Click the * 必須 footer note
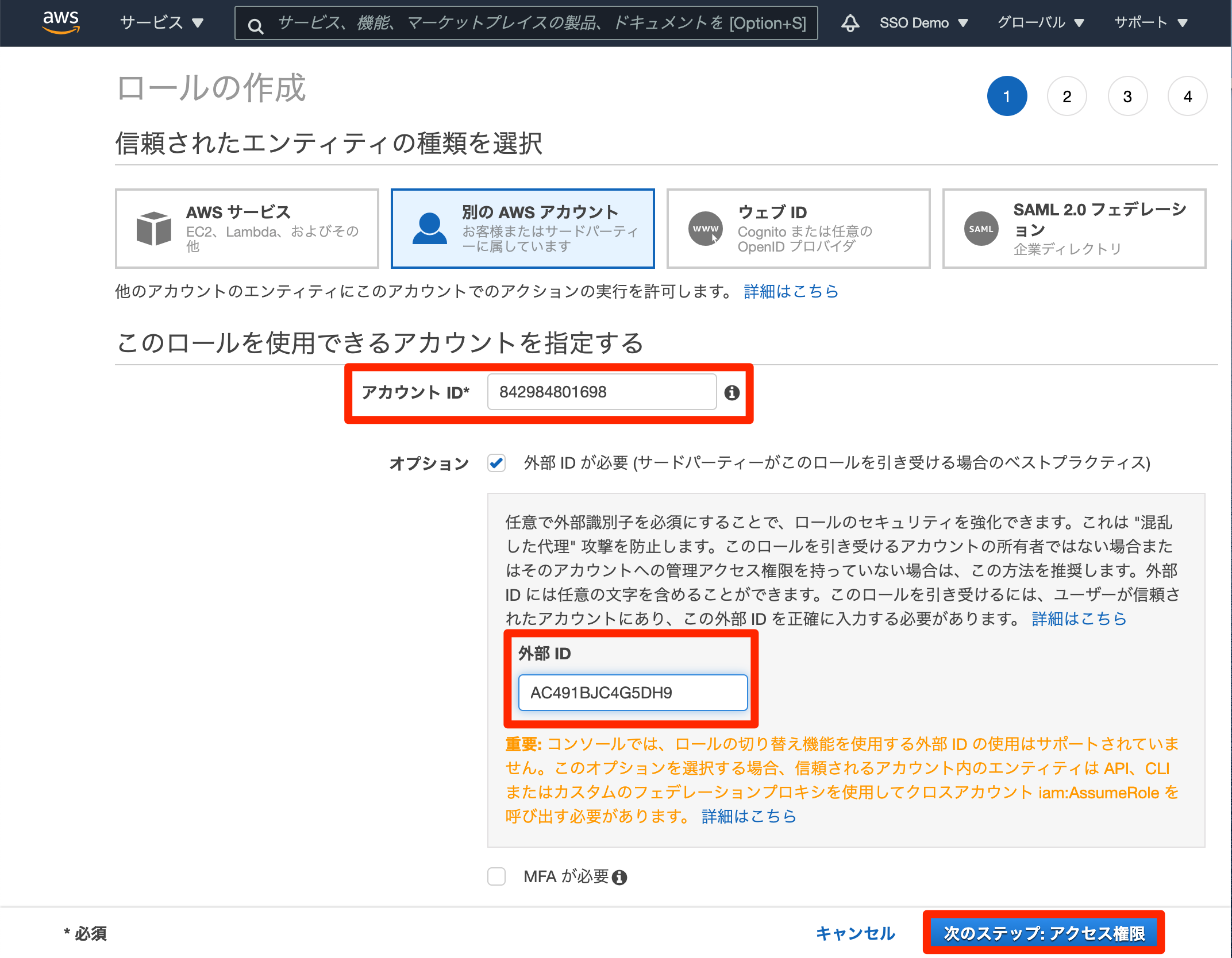This screenshot has height=958, width=1232. click(x=85, y=933)
